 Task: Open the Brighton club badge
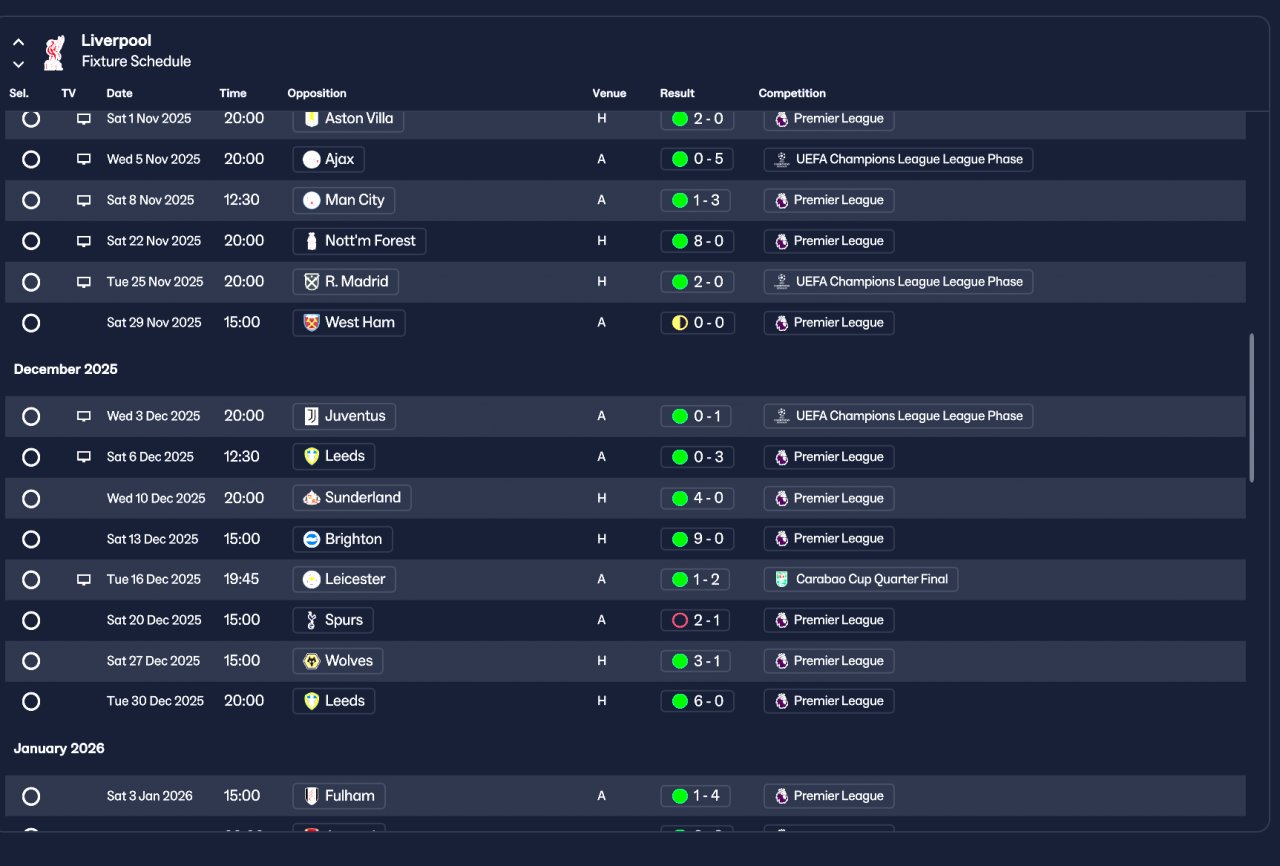(x=312, y=539)
